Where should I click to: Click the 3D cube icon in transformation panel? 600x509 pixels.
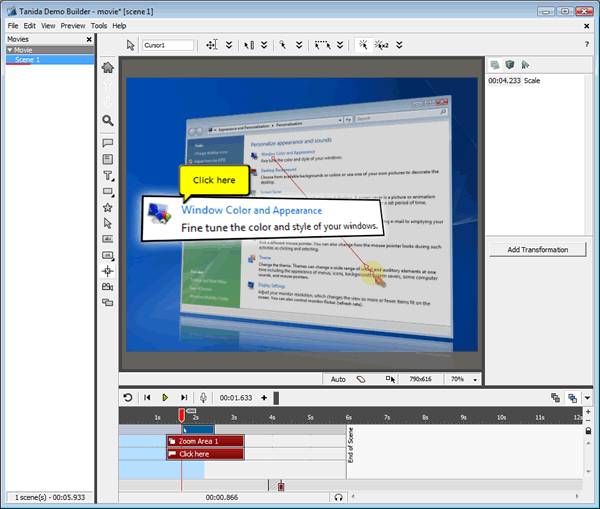510,65
